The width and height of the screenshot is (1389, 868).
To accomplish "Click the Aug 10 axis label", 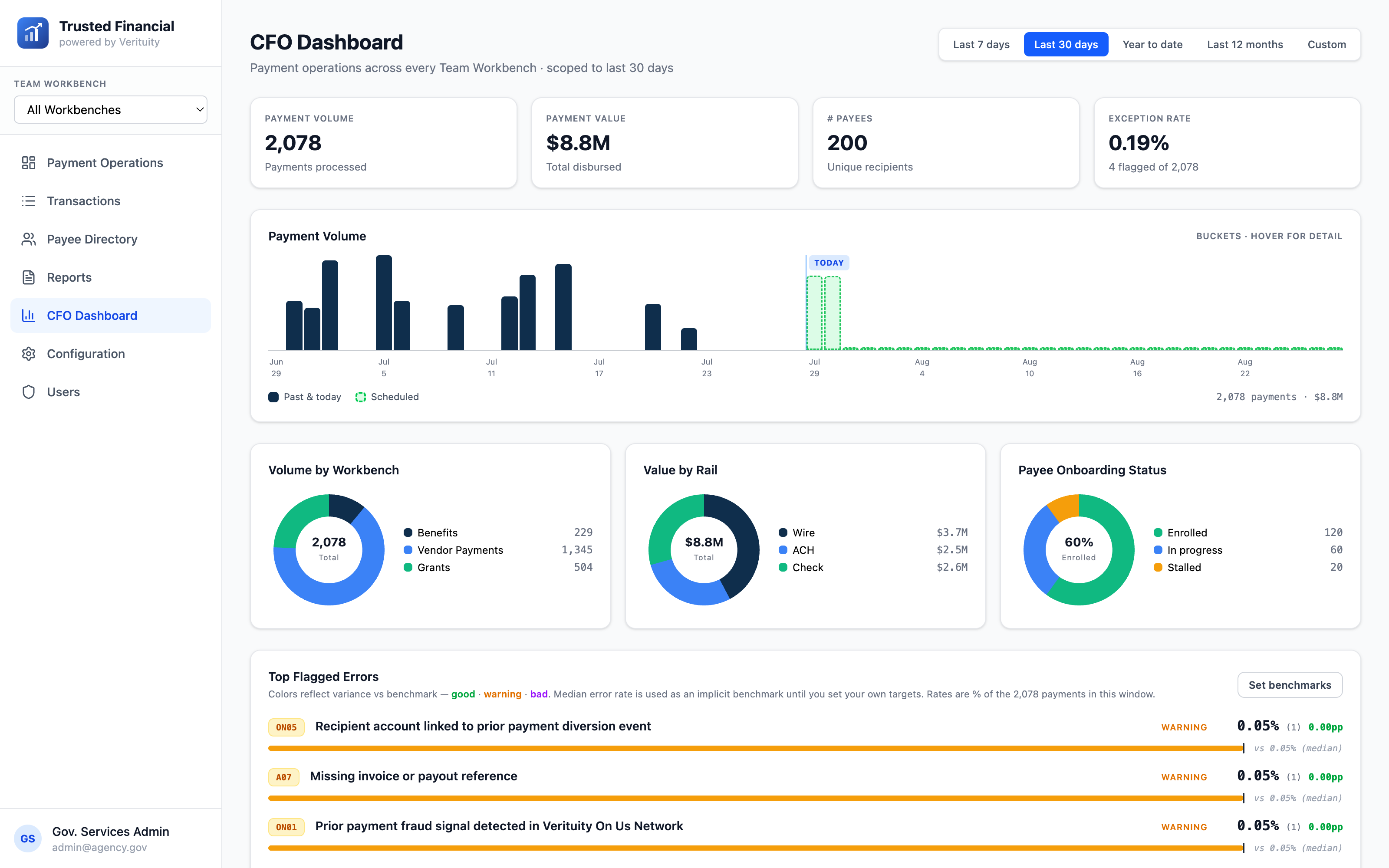I will [1030, 368].
